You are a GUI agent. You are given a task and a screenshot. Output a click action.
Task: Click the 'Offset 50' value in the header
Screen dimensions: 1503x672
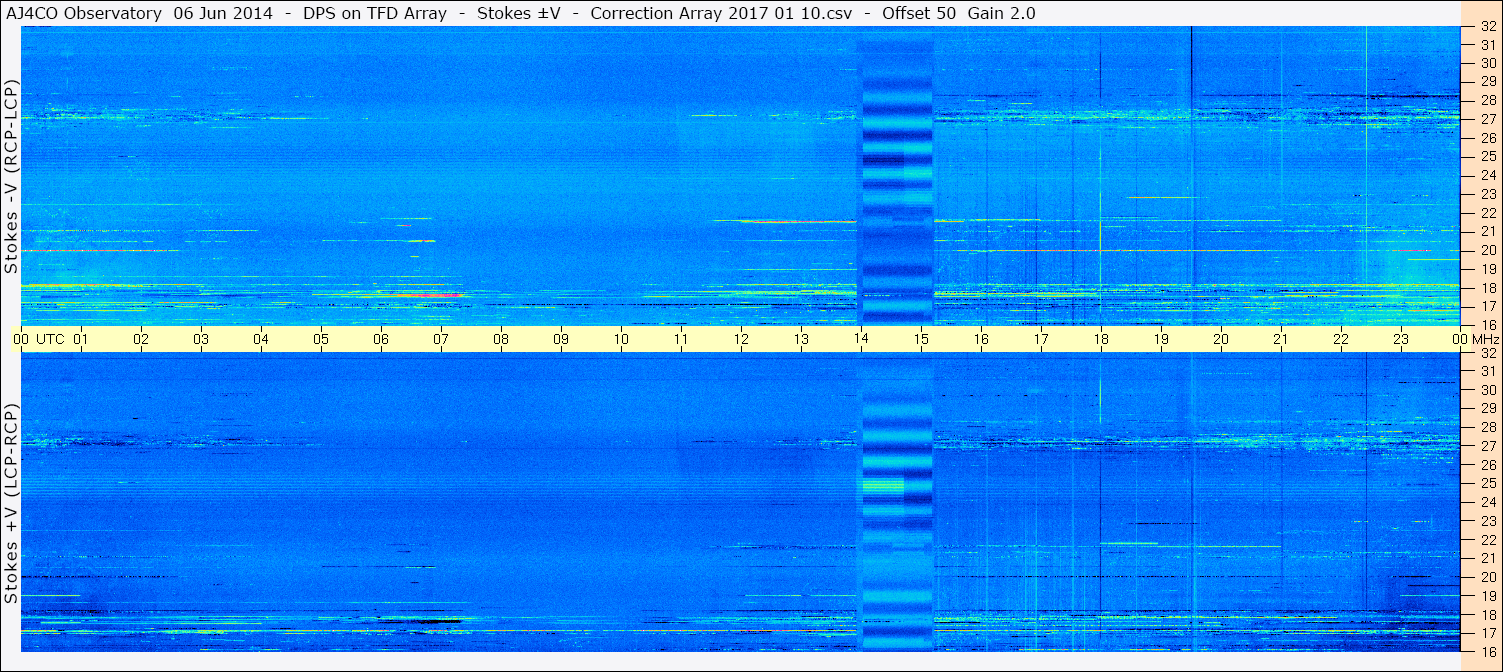(919, 13)
